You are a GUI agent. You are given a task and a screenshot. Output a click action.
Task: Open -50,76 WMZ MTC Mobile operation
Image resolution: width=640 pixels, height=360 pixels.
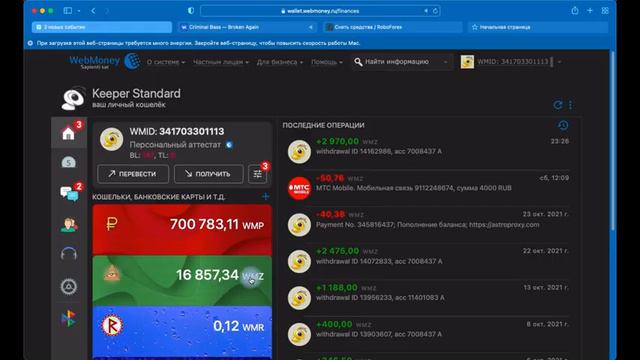pyautogui.click(x=428, y=188)
